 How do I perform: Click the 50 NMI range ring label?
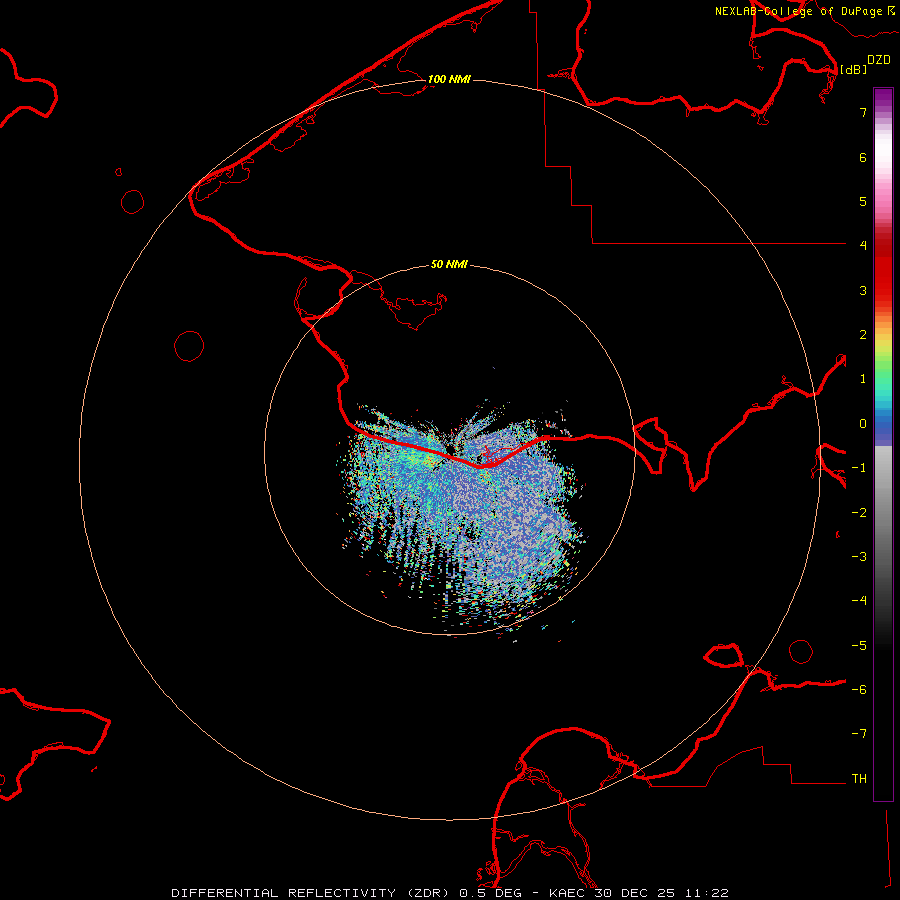click(449, 264)
